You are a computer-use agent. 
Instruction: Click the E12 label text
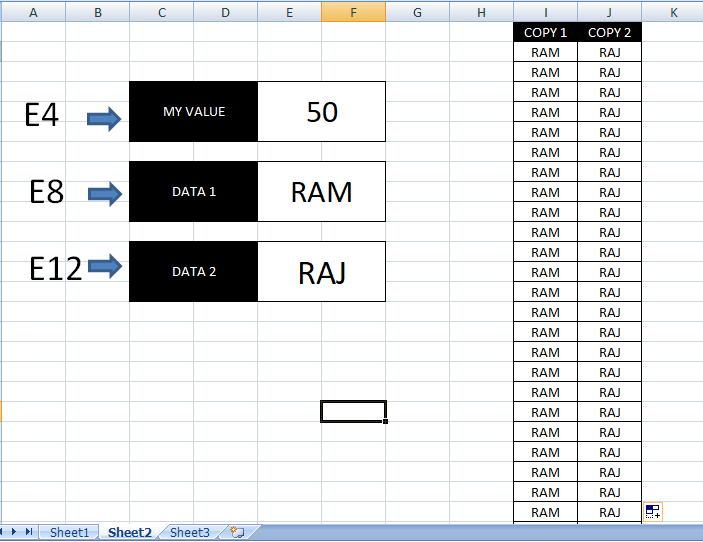coord(56,269)
